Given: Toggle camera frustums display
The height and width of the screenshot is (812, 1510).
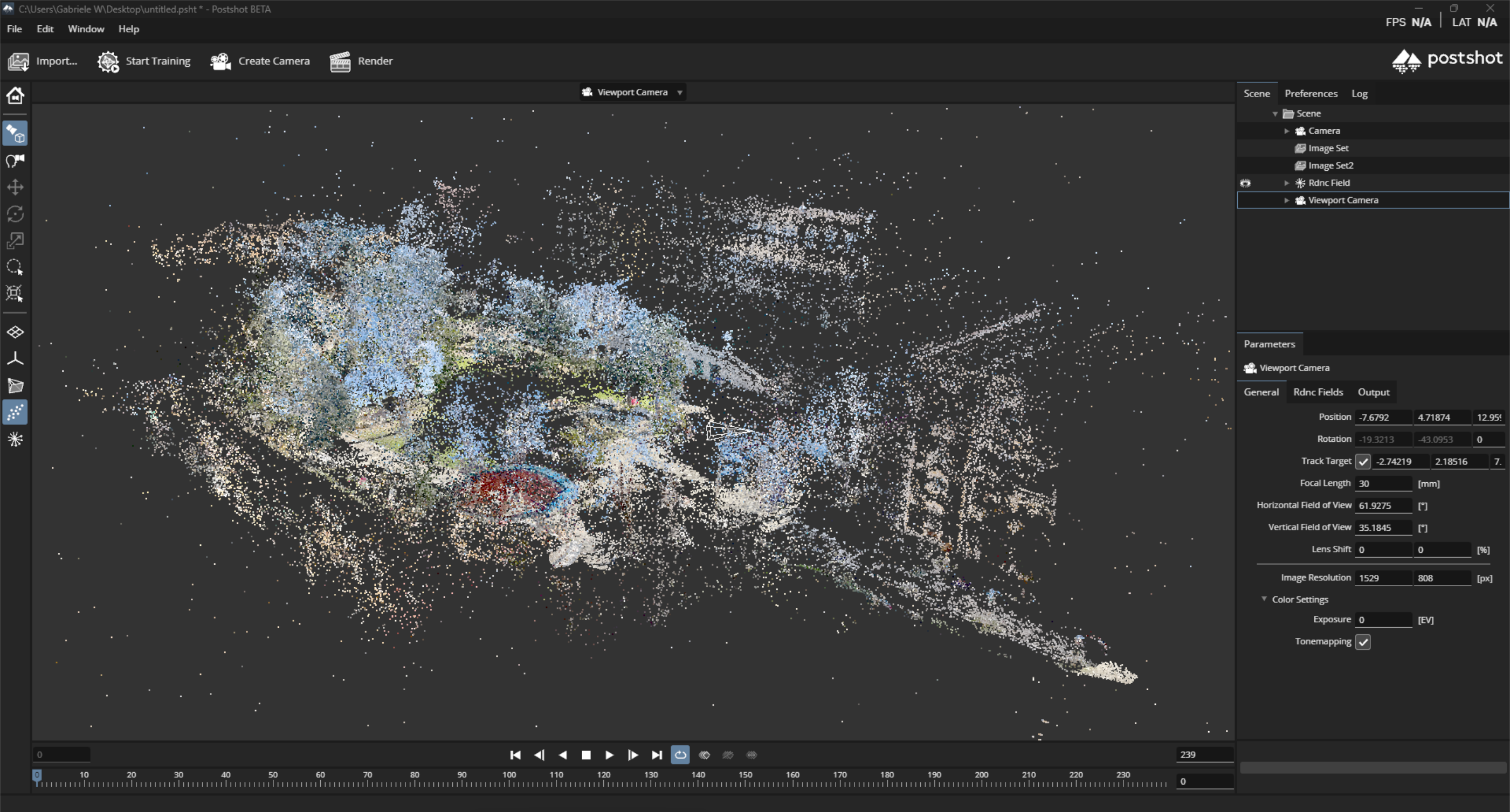Looking at the screenshot, I should tap(15, 385).
